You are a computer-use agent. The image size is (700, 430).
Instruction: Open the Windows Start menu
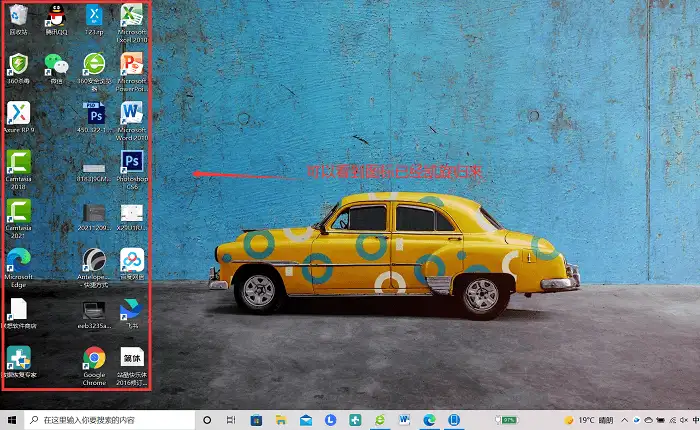12,420
